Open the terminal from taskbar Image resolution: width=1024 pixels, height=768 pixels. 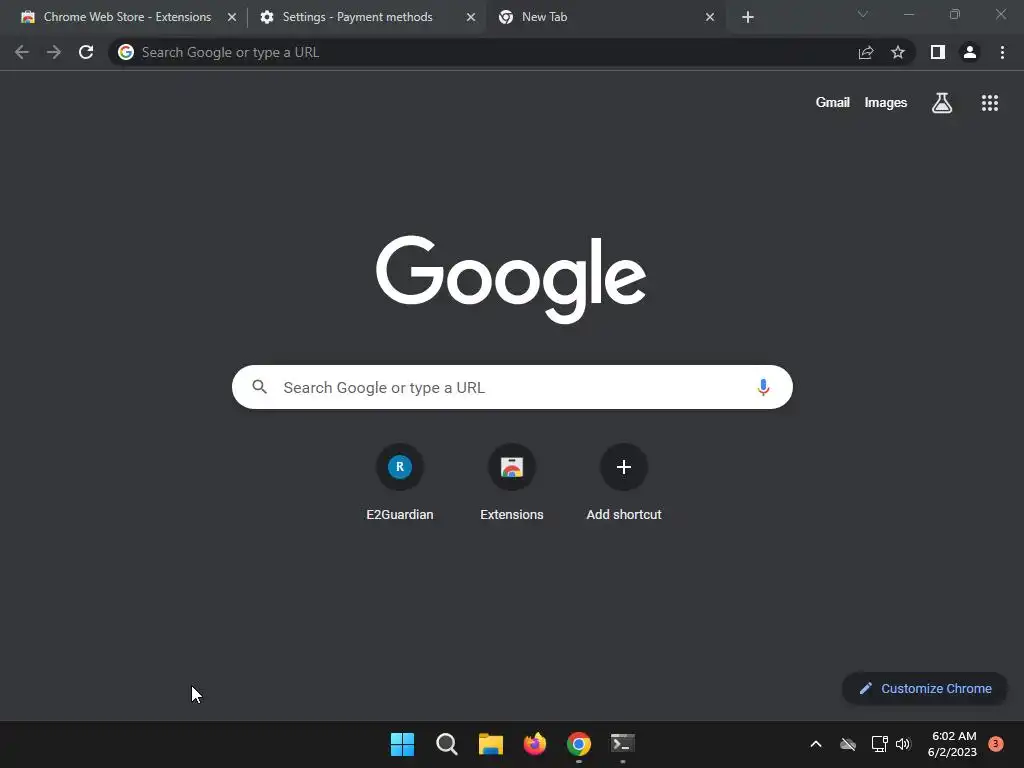pos(622,744)
